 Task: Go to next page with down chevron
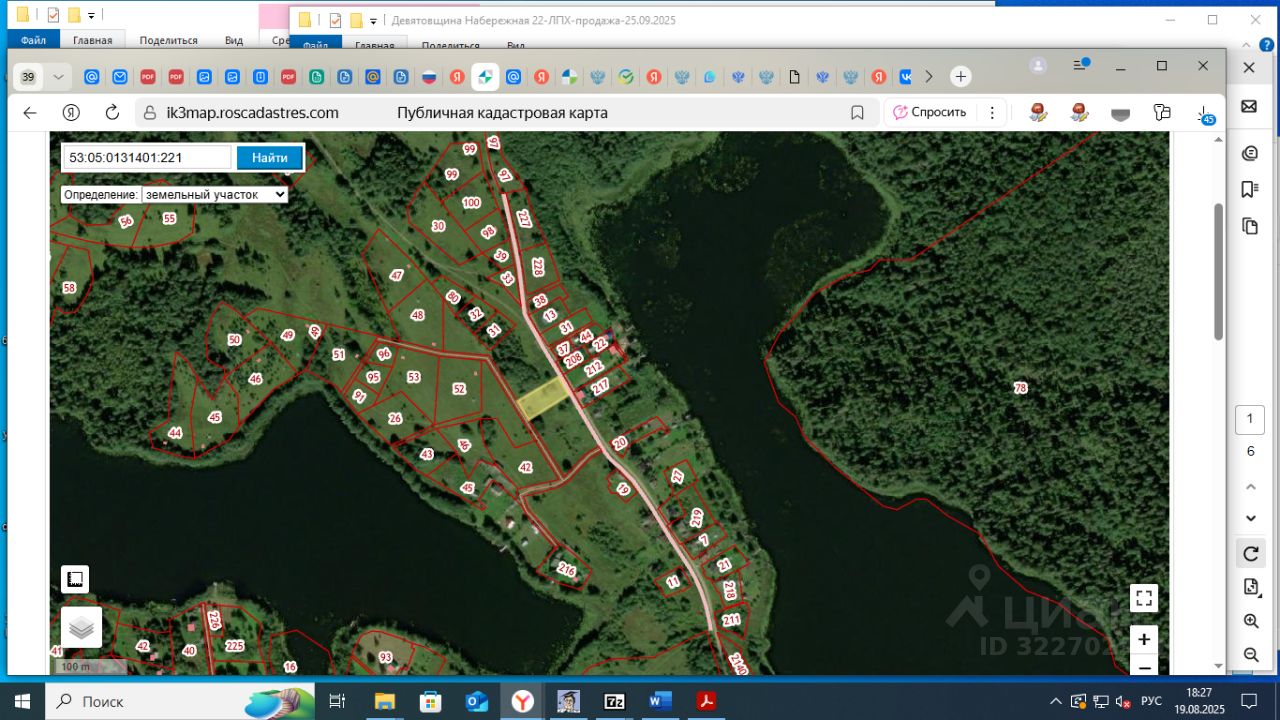click(x=1250, y=518)
